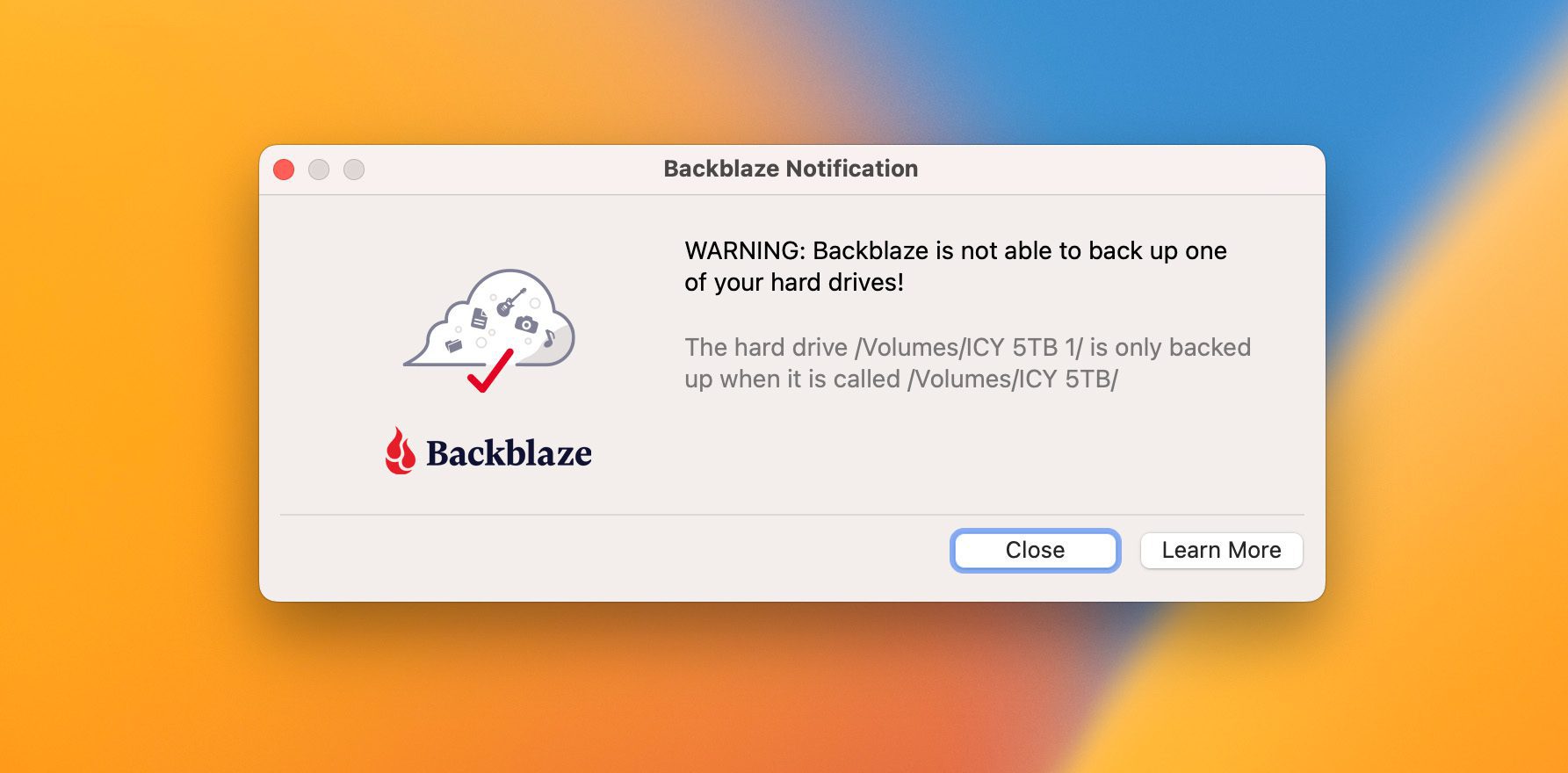The width and height of the screenshot is (1568, 773).
Task: Click the grayed-out zoom window button
Action: pos(354,170)
